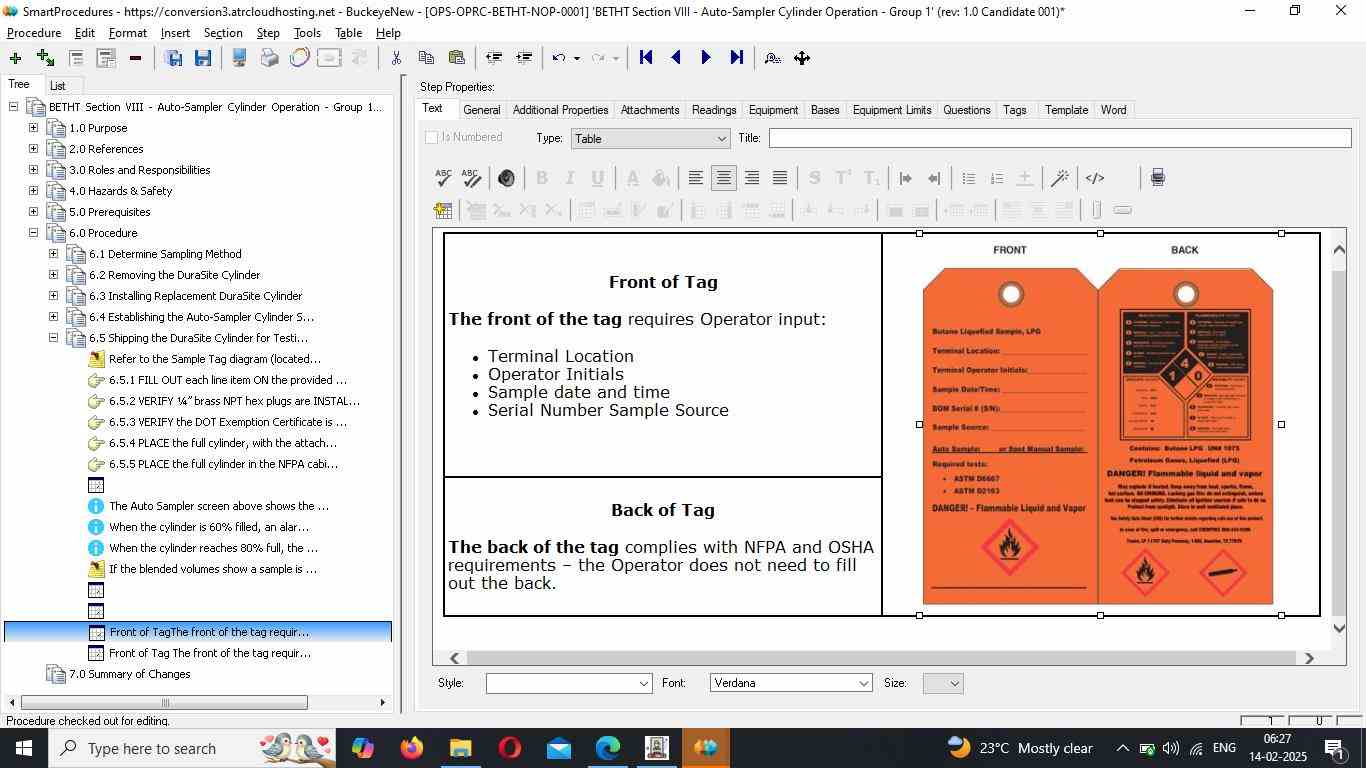
Task: Click the Insert Table icon
Action: (443, 210)
